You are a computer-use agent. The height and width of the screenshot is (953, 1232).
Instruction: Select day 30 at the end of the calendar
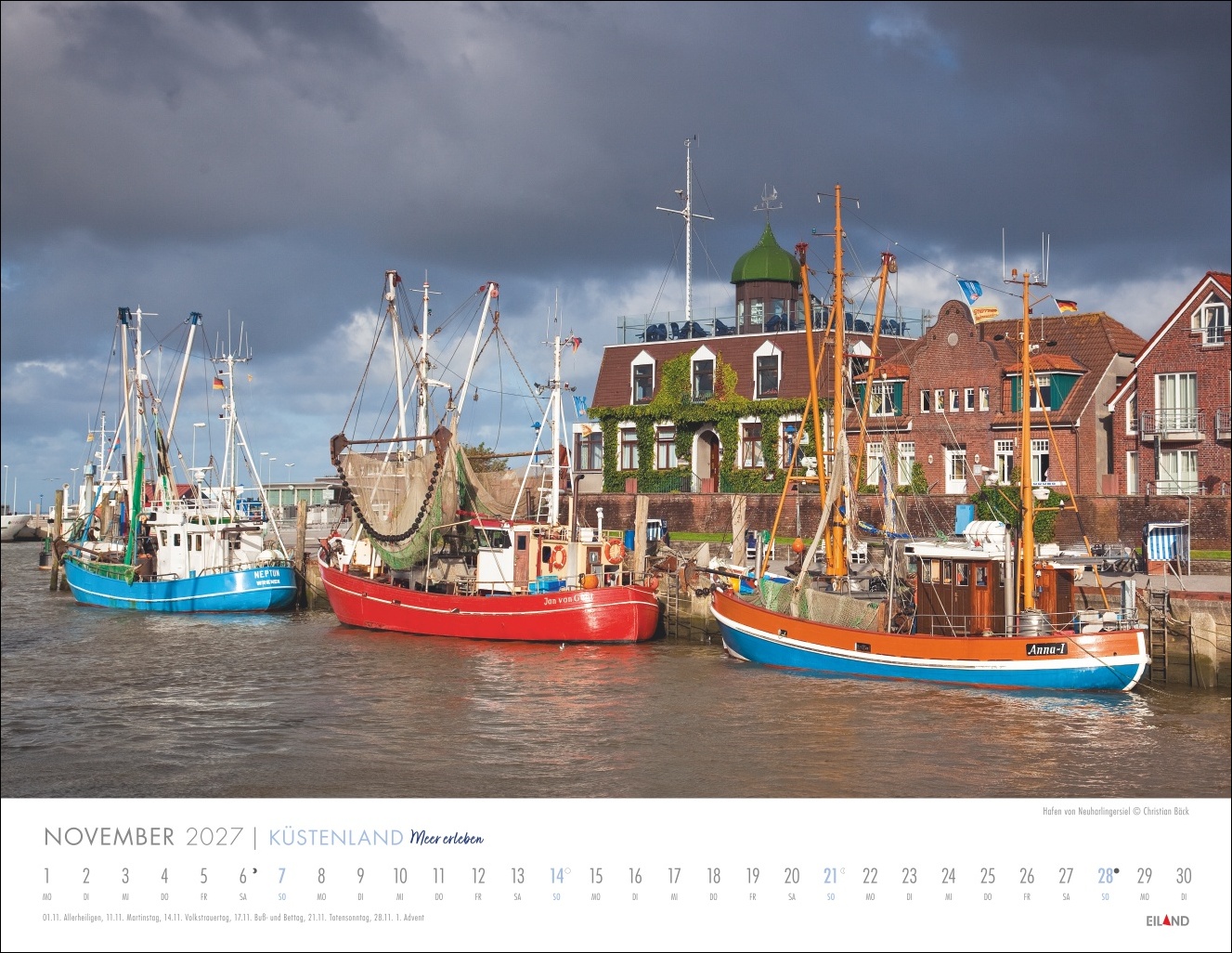[x=1183, y=876]
